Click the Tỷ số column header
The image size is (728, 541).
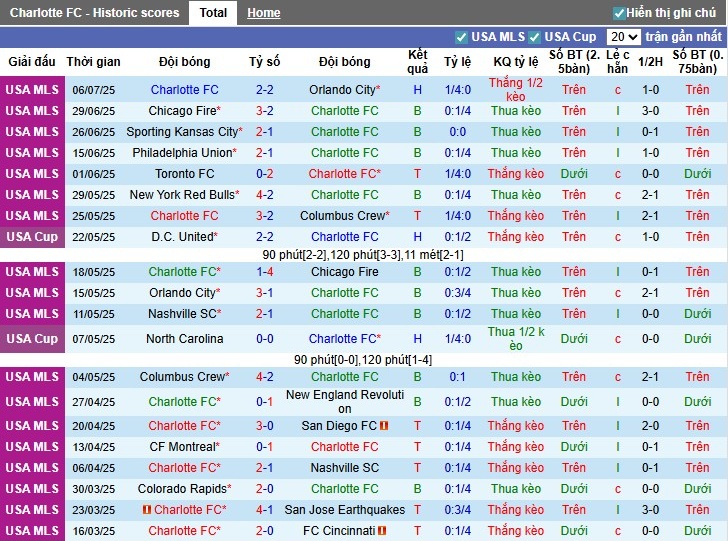[265, 61]
